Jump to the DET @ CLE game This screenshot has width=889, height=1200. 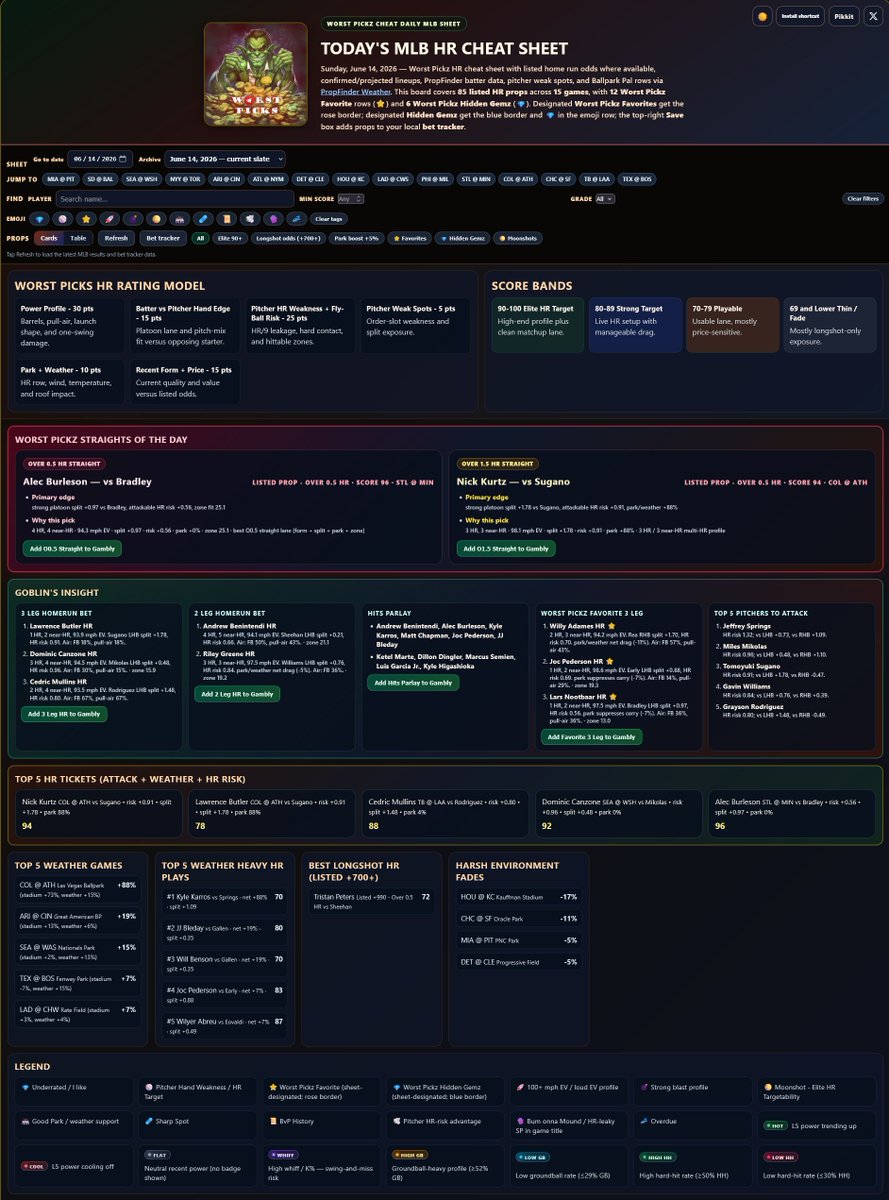point(310,179)
